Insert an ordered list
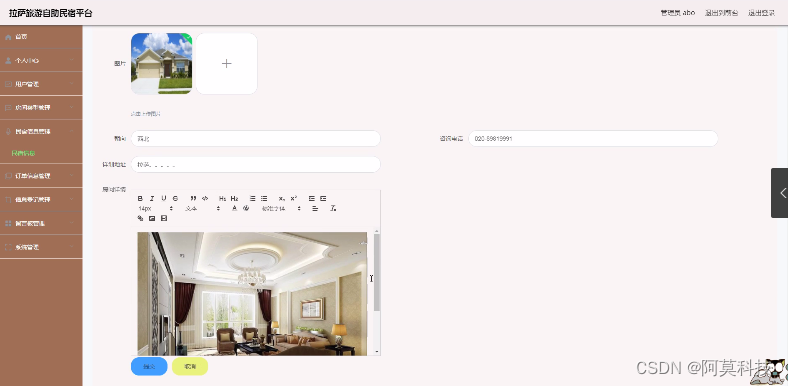The width and height of the screenshot is (788, 386). pos(252,199)
